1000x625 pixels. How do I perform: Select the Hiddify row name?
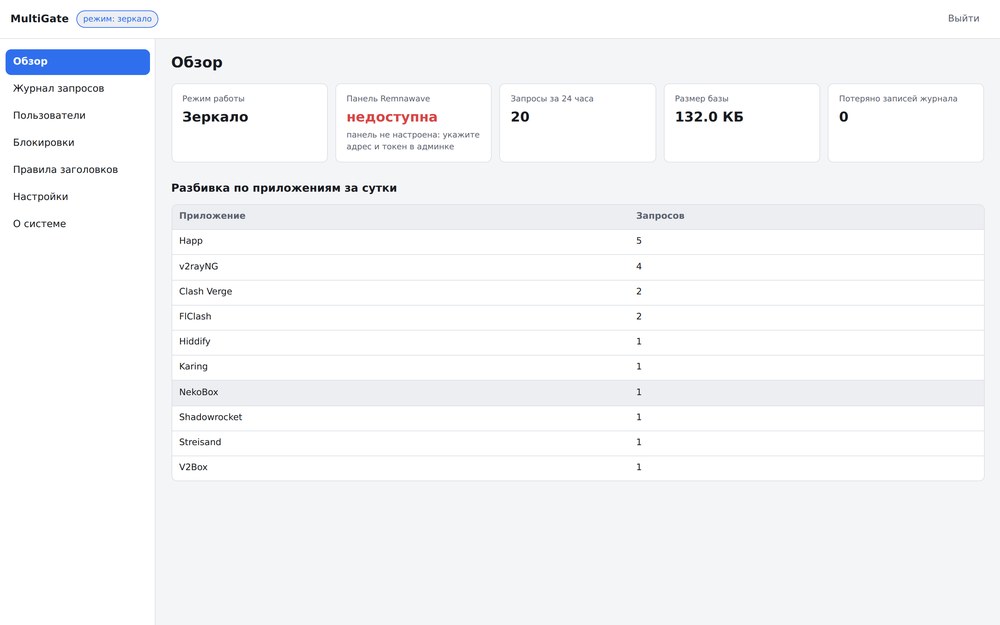(195, 342)
